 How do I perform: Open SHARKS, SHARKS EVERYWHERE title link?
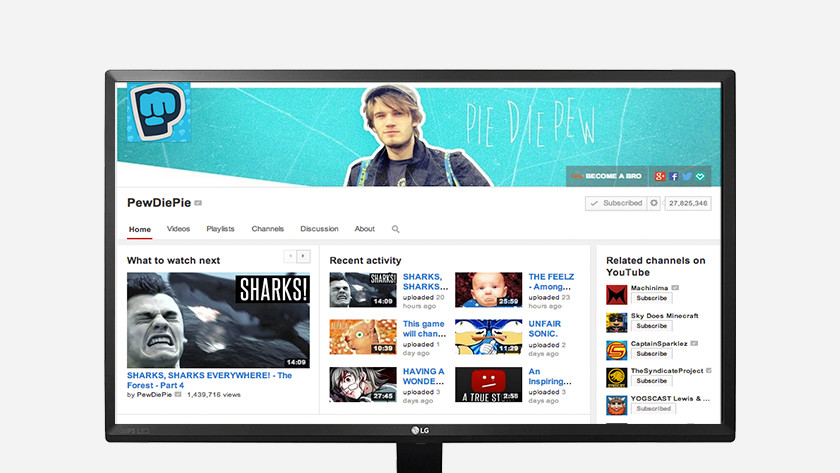click(x=209, y=380)
